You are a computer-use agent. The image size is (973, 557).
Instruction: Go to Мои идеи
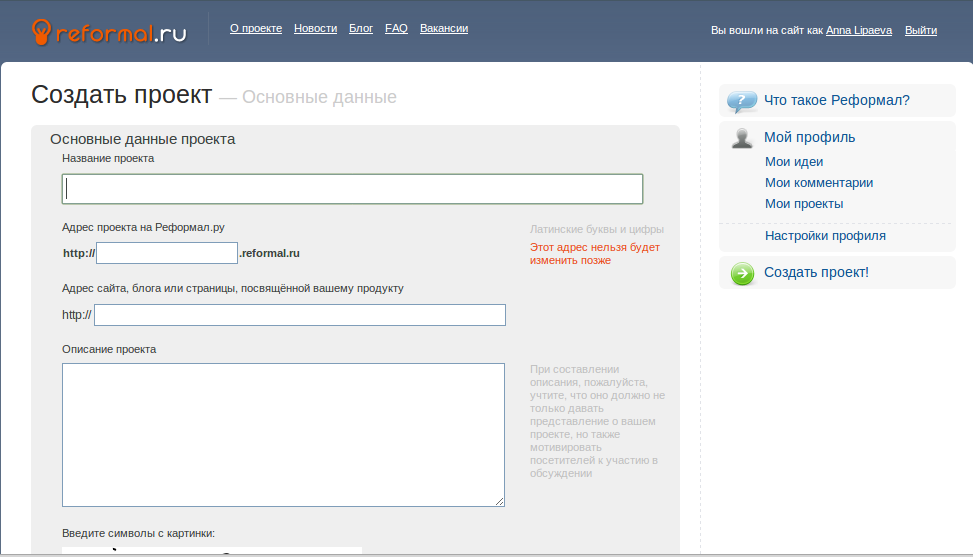pos(794,162)
